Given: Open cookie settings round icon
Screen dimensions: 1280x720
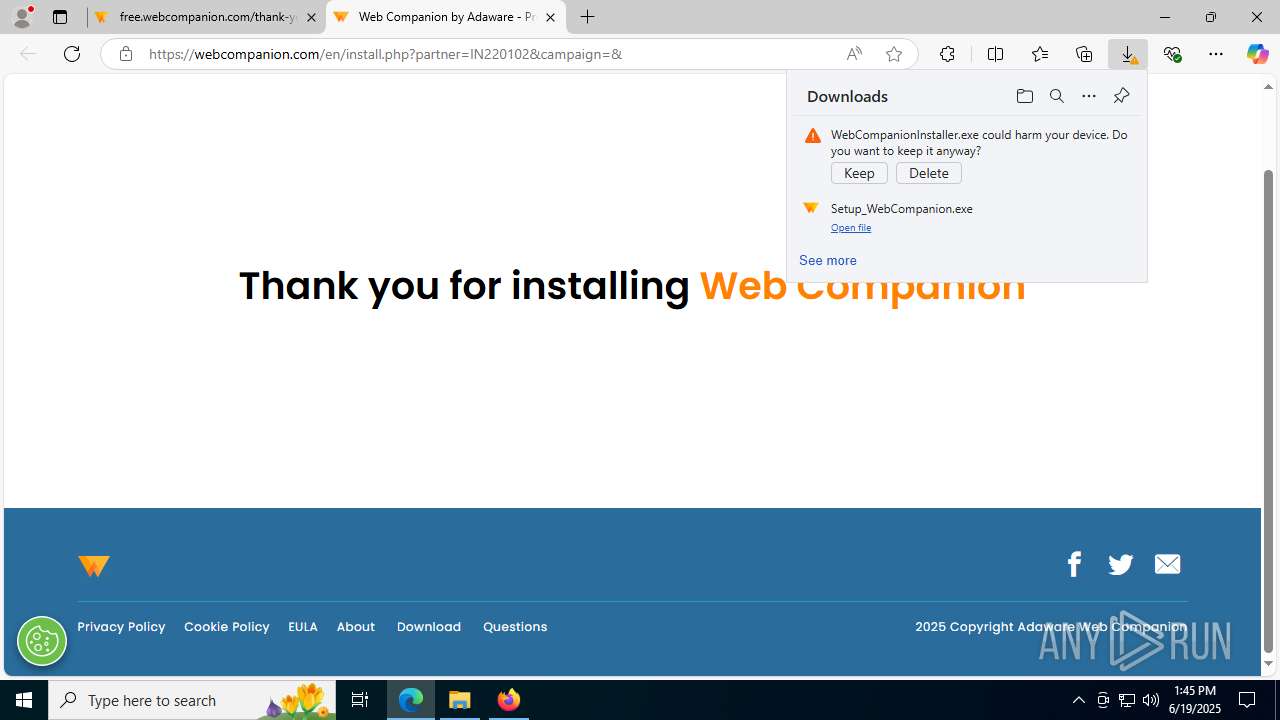Looking at the screenshot, I should 42,640.
